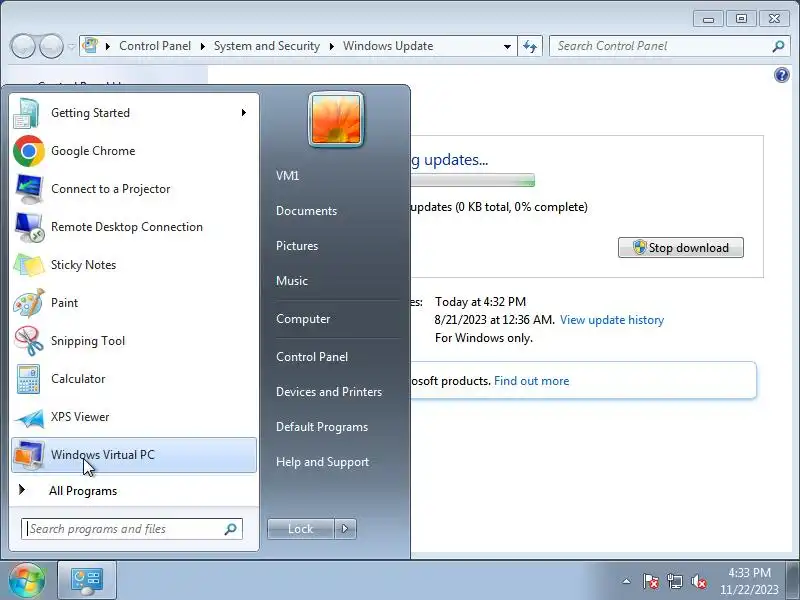
Task: Click the taskbar clock and date
Action: (749, 581)
